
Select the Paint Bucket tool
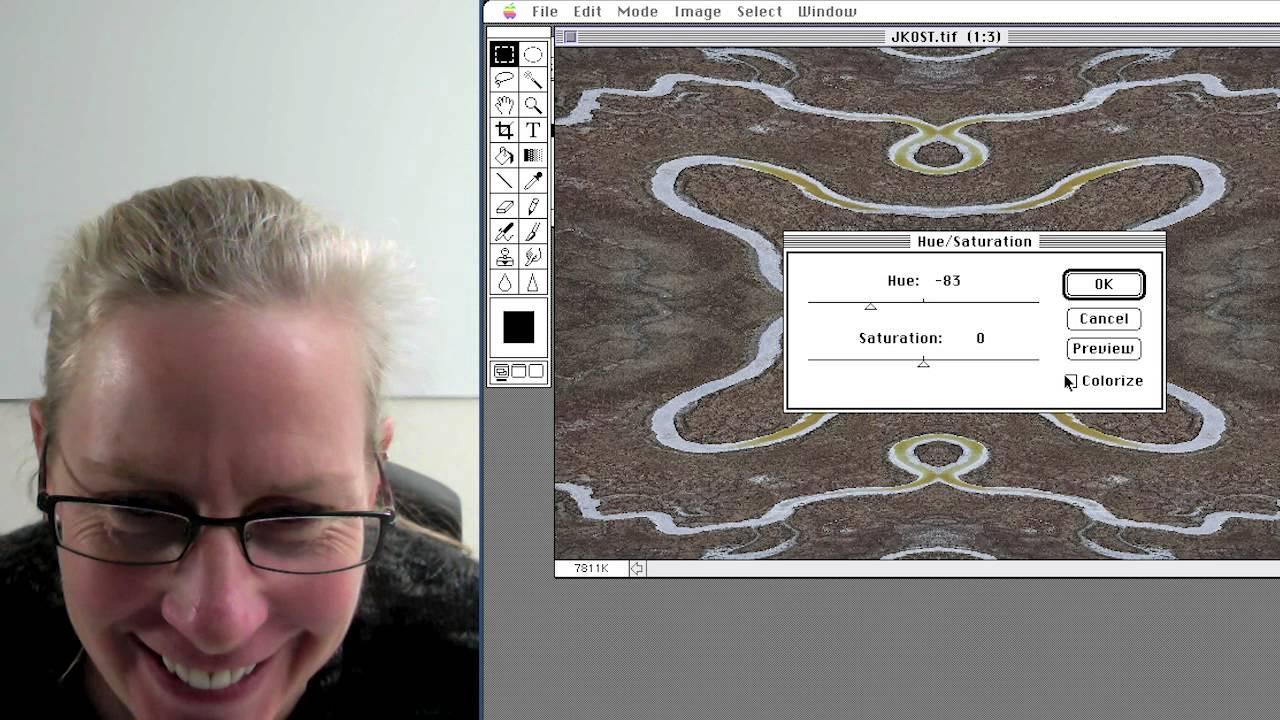coord(505,155)
